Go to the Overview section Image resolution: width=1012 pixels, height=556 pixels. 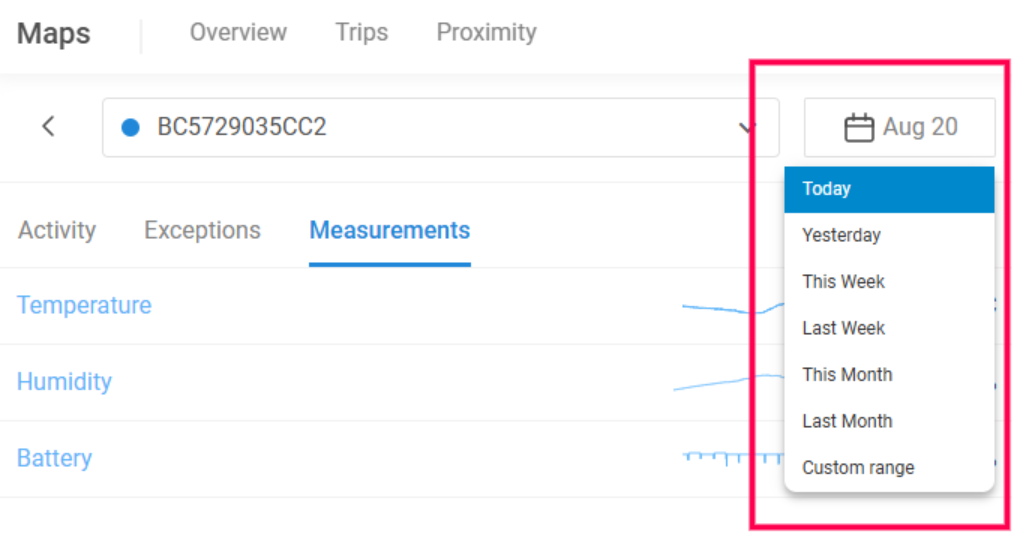point(238,32)
